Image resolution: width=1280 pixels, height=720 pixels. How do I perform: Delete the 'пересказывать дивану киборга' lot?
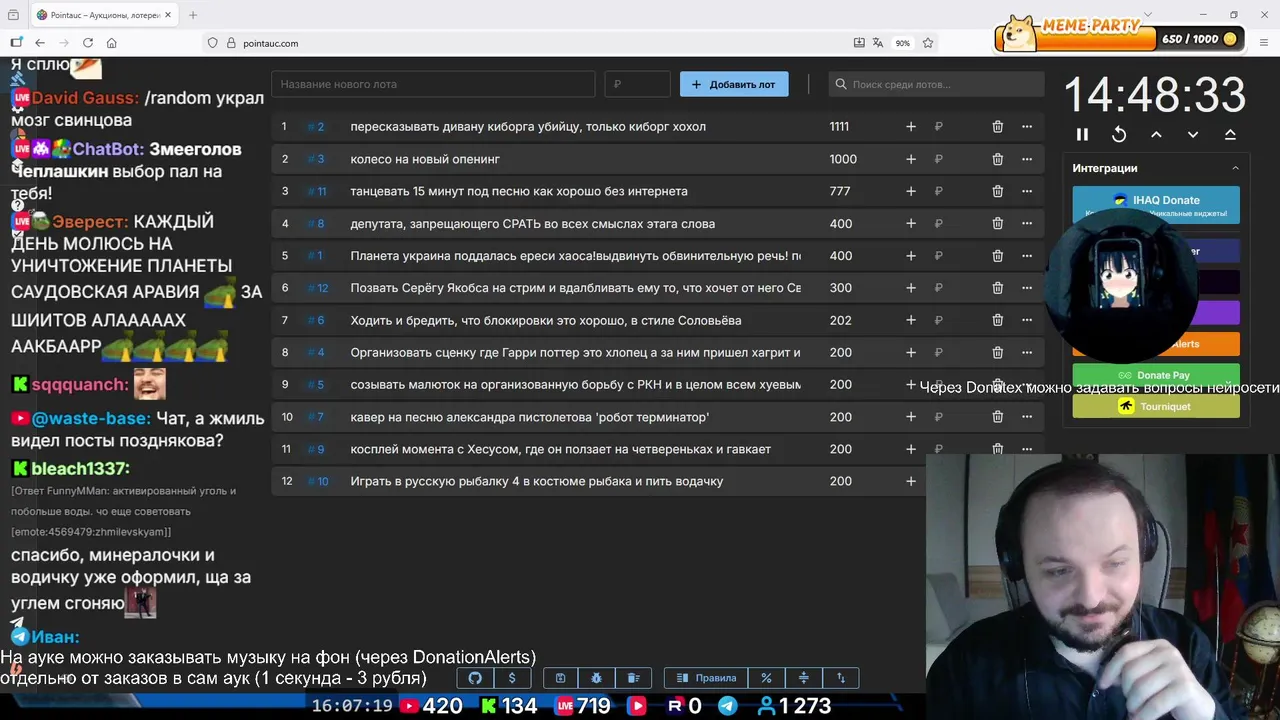997,127
